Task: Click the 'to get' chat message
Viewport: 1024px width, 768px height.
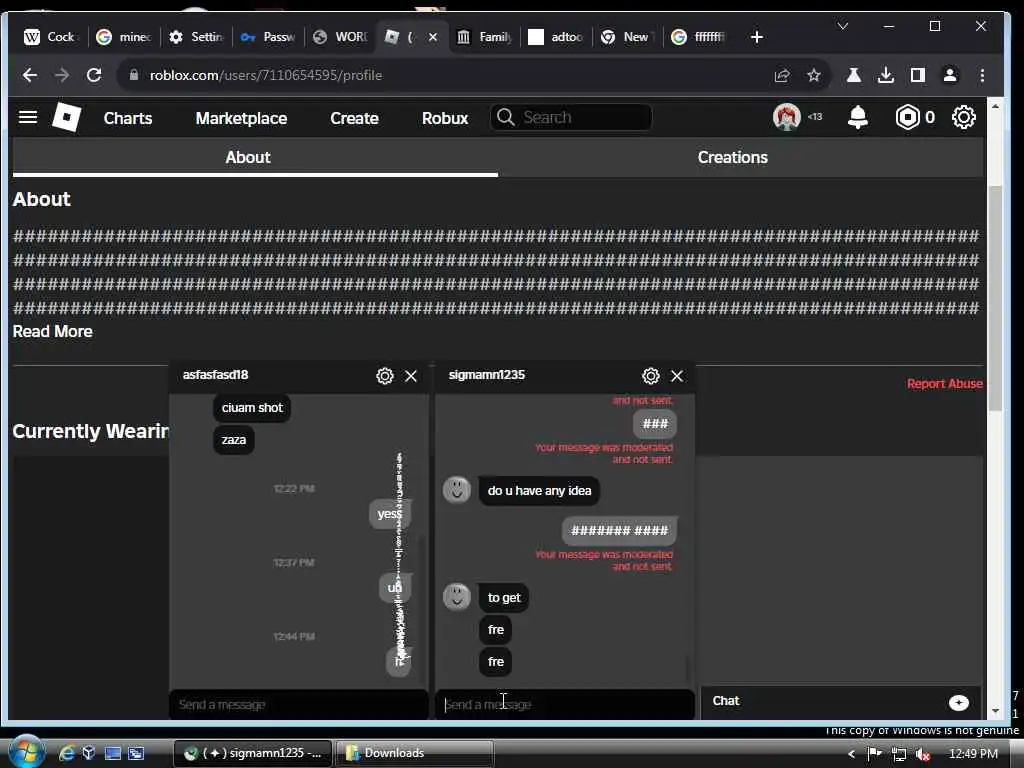Action: (504, 598)
